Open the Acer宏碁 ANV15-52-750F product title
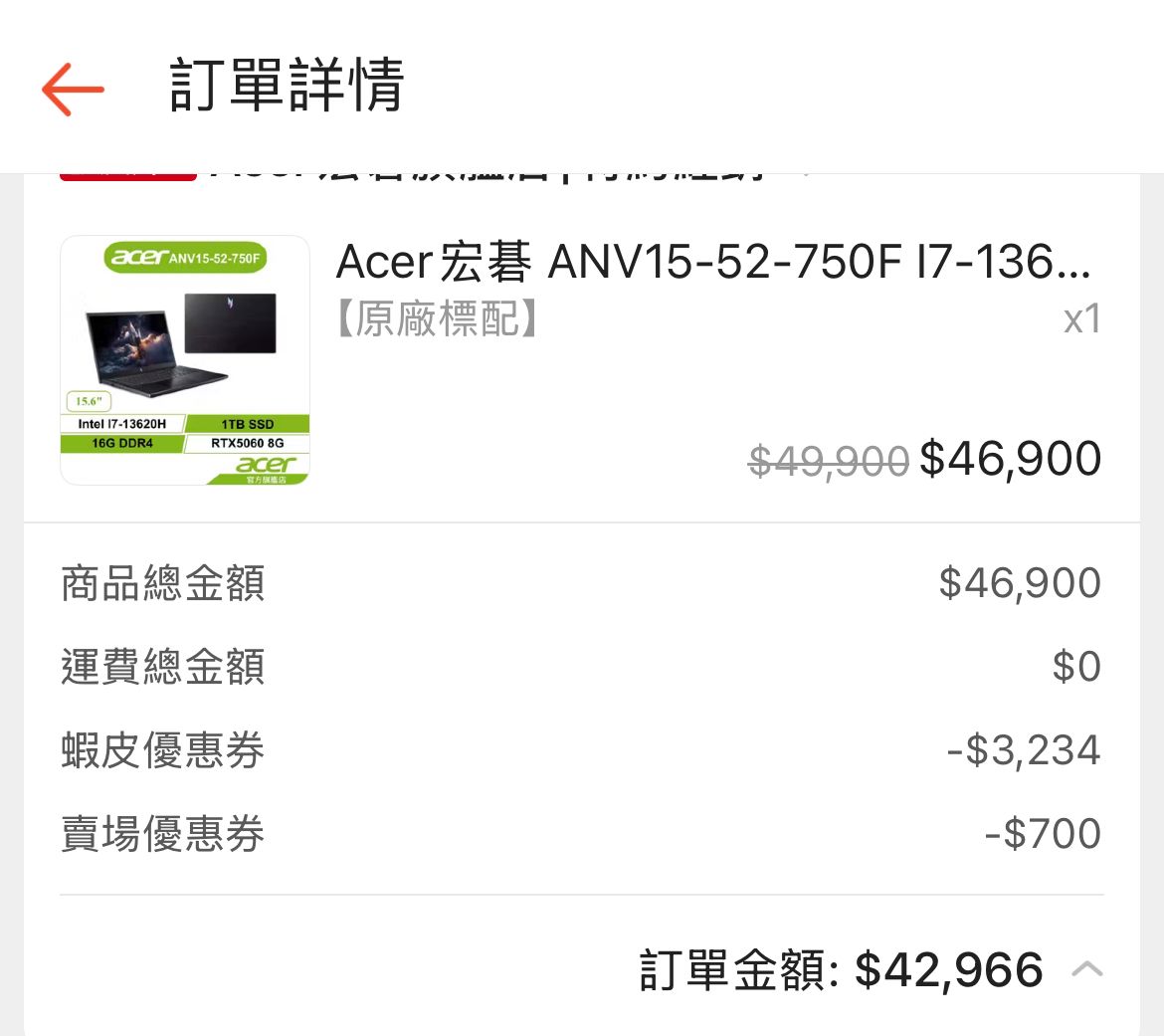The image size is (1164, 1036). tap(712, 263)
